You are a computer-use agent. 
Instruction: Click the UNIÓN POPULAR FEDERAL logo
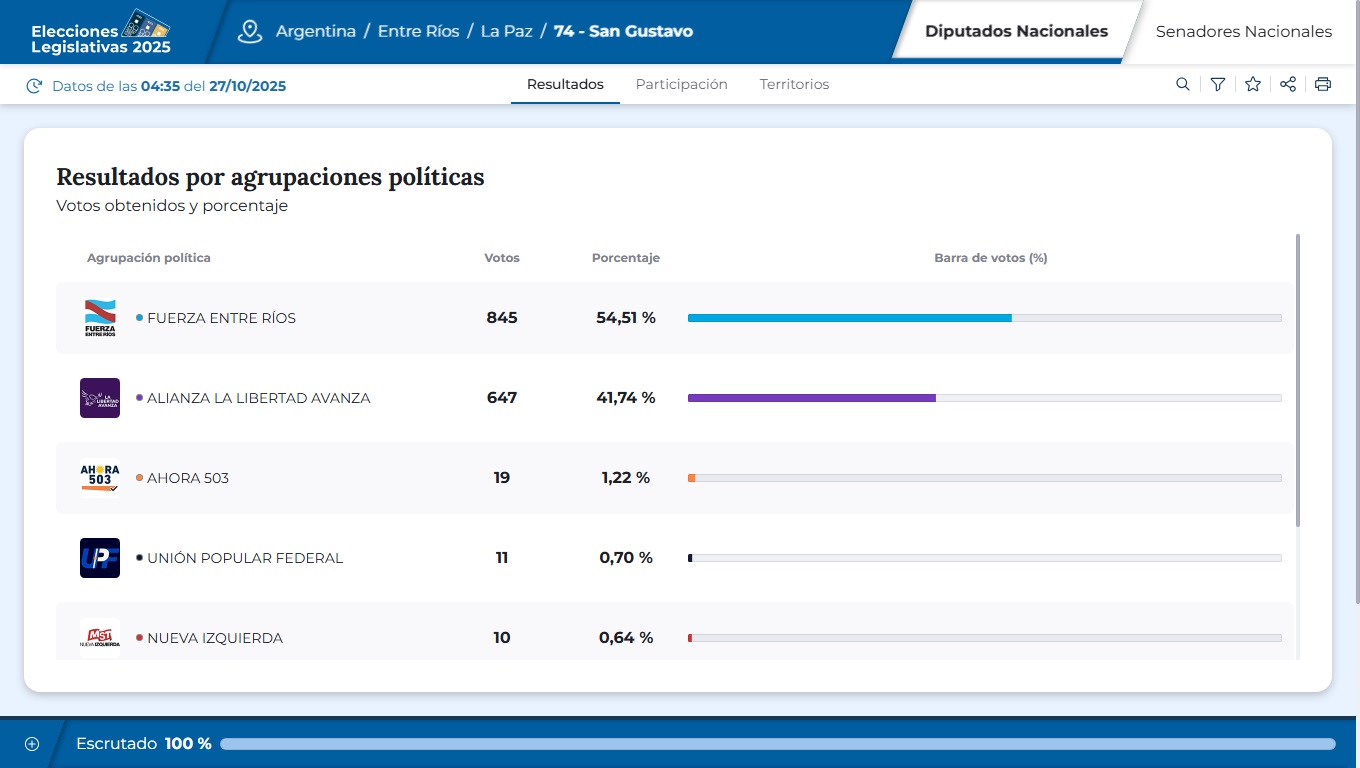(99, 557)
